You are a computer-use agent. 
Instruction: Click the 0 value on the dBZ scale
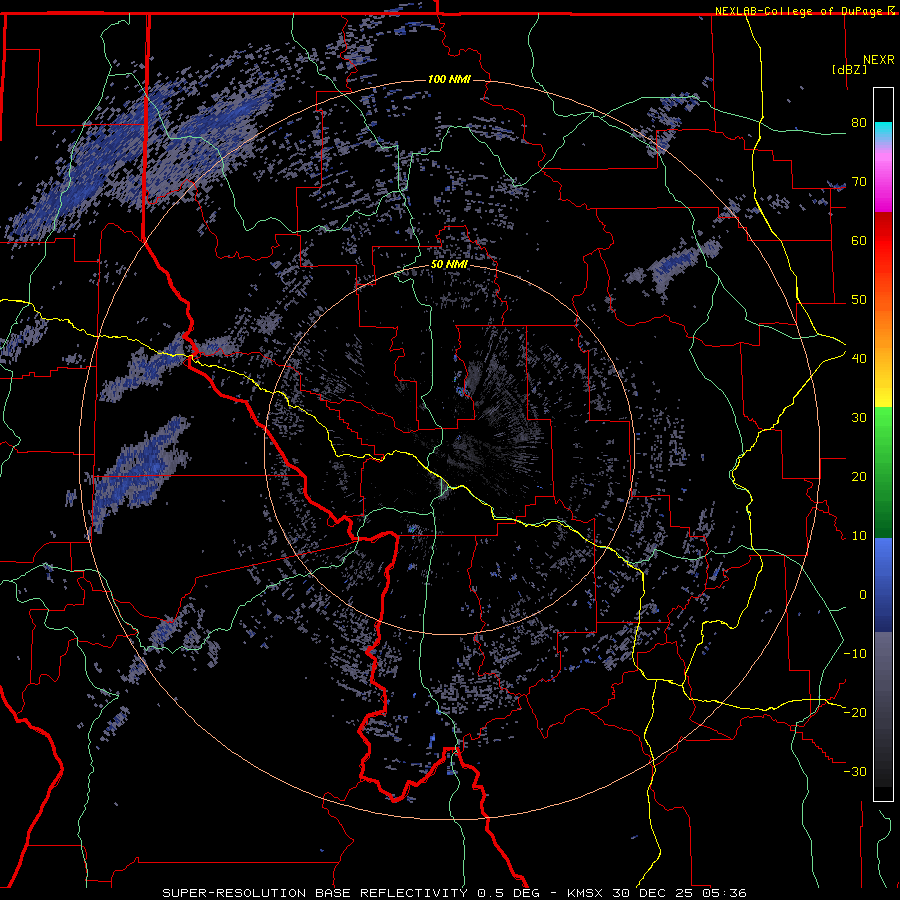pyautogui.click(x=863, y=595)
